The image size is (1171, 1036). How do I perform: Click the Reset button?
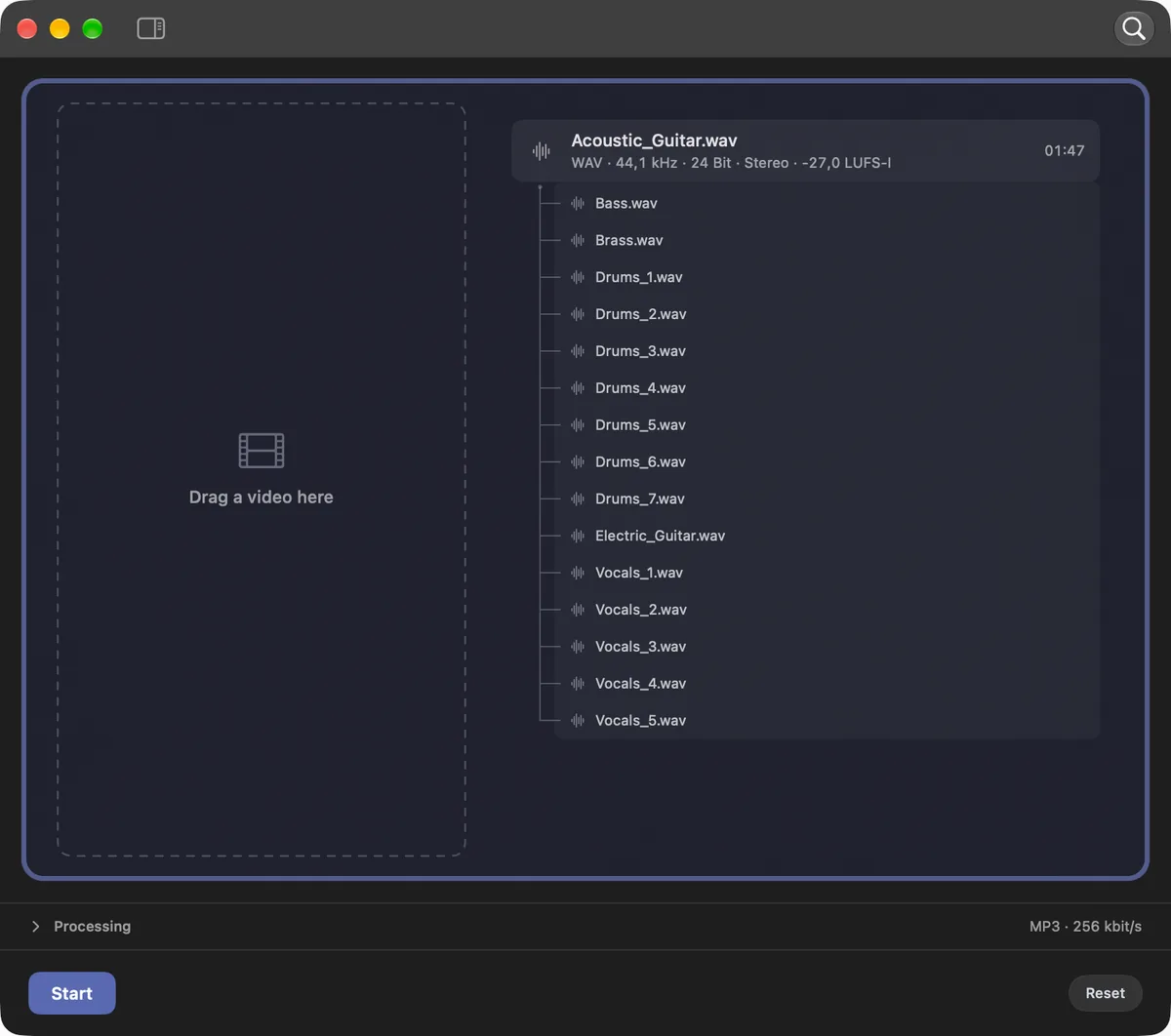point(1105,993)
